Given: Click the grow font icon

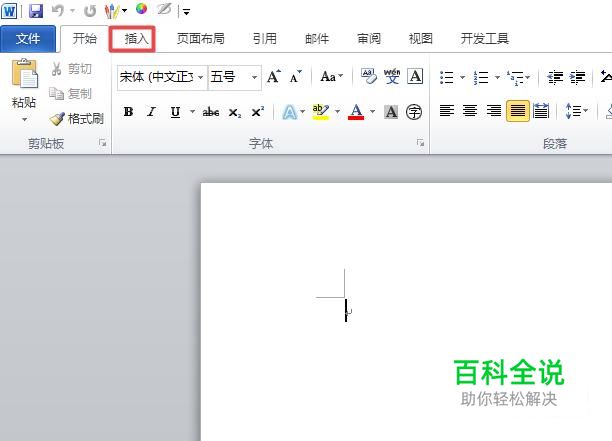Looking at the screenshot, I should point(273,76).
